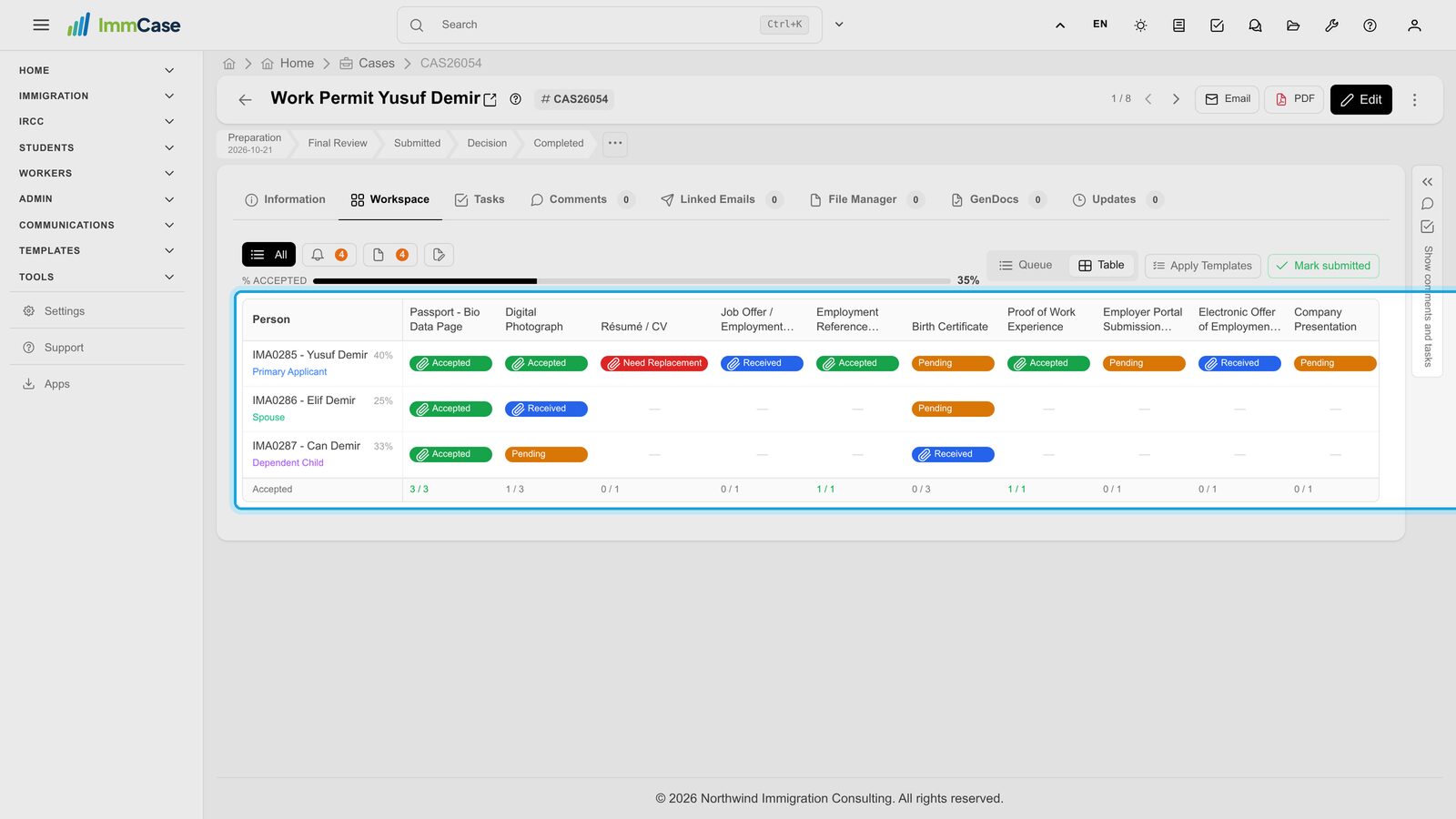This screenshot has width=1456, height=819.
Task: Expand the side comments panel double chevron
Action: [x=1427, y=182]
